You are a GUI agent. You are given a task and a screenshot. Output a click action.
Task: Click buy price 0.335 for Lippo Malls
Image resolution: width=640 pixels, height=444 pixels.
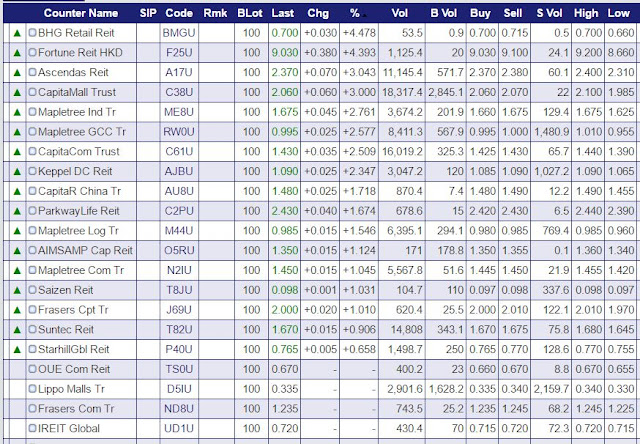pyautogui.click(x=482, y=389)
